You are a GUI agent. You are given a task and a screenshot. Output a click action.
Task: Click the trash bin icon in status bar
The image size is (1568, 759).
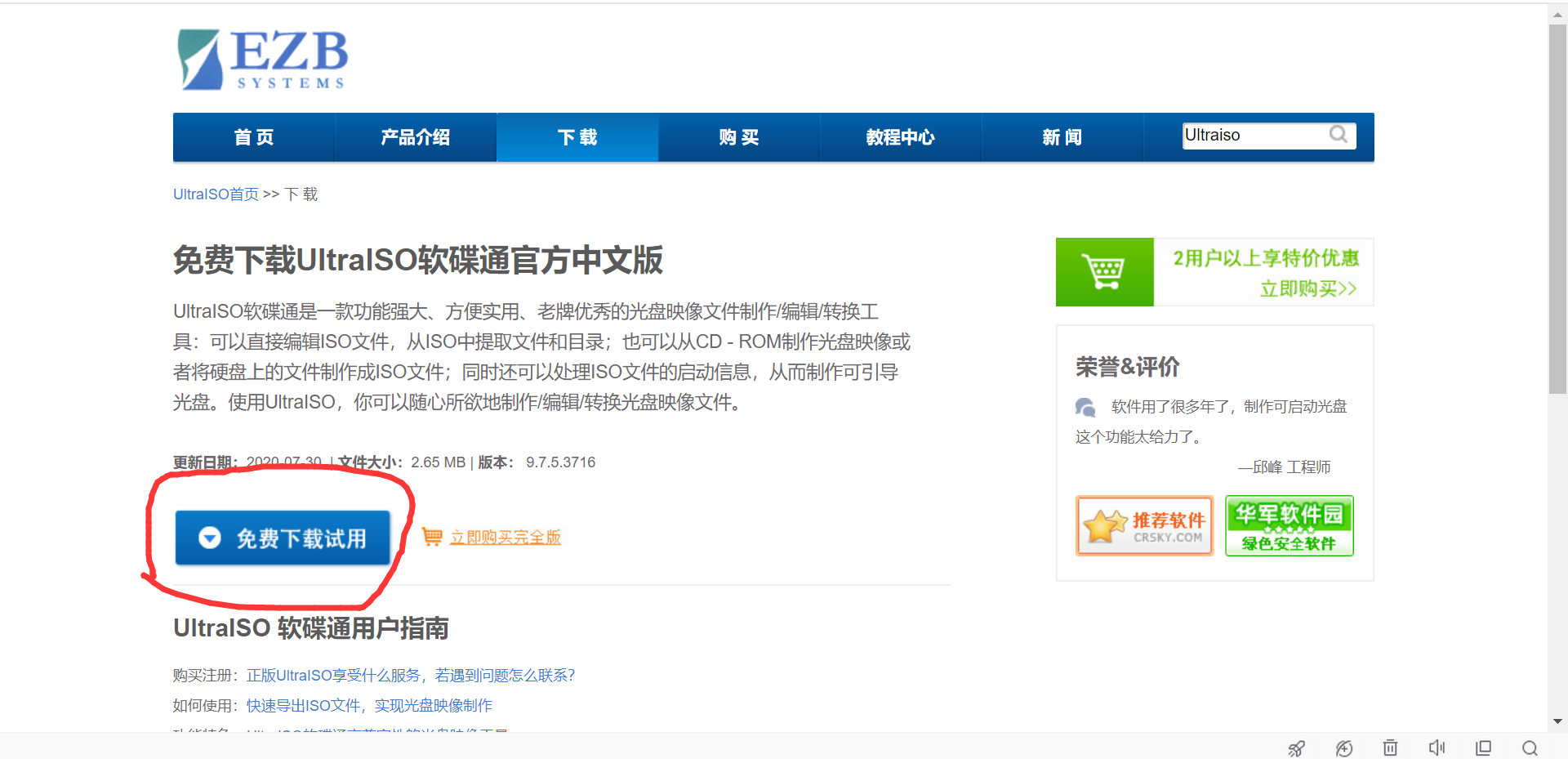tap(1391, 748)
